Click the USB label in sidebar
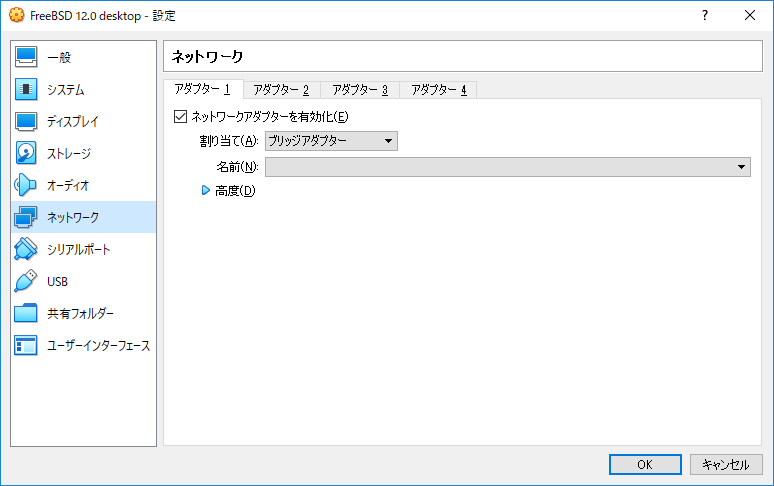The width and height of the screenshot is (774, 486). (57, 282)
